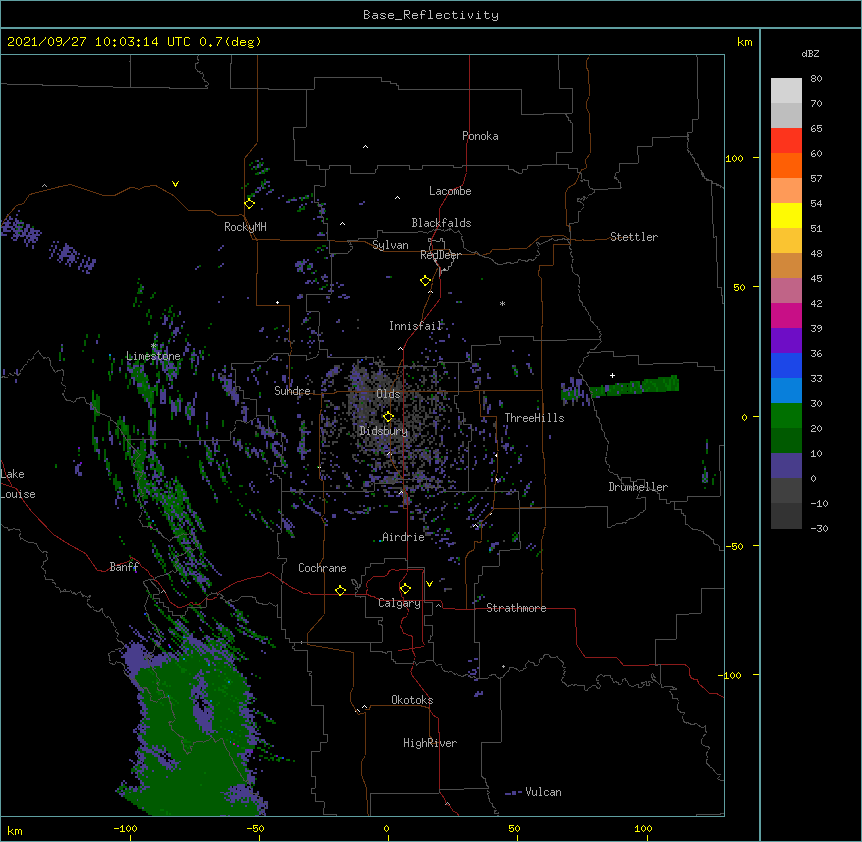
Task: Choose the gold 51 dBZ legend swatch
Action: 786,241
